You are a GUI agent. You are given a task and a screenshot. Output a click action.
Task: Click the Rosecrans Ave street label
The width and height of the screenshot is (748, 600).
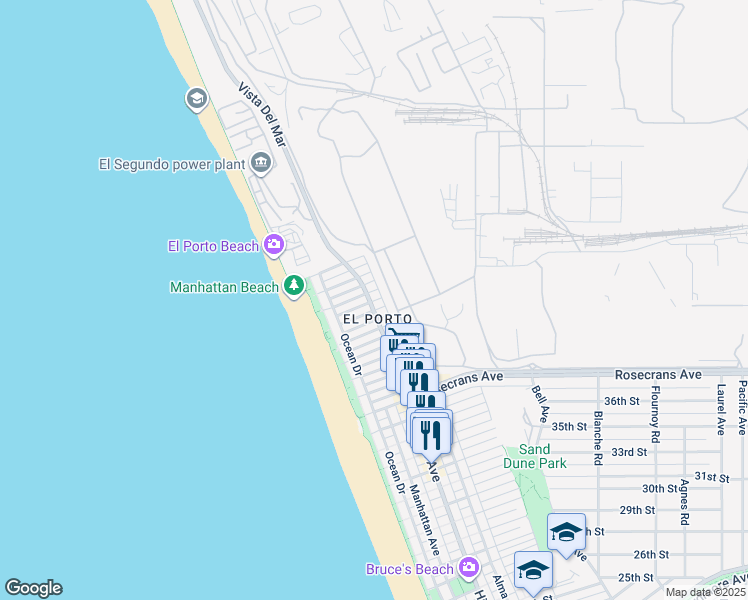click(658, 375)
